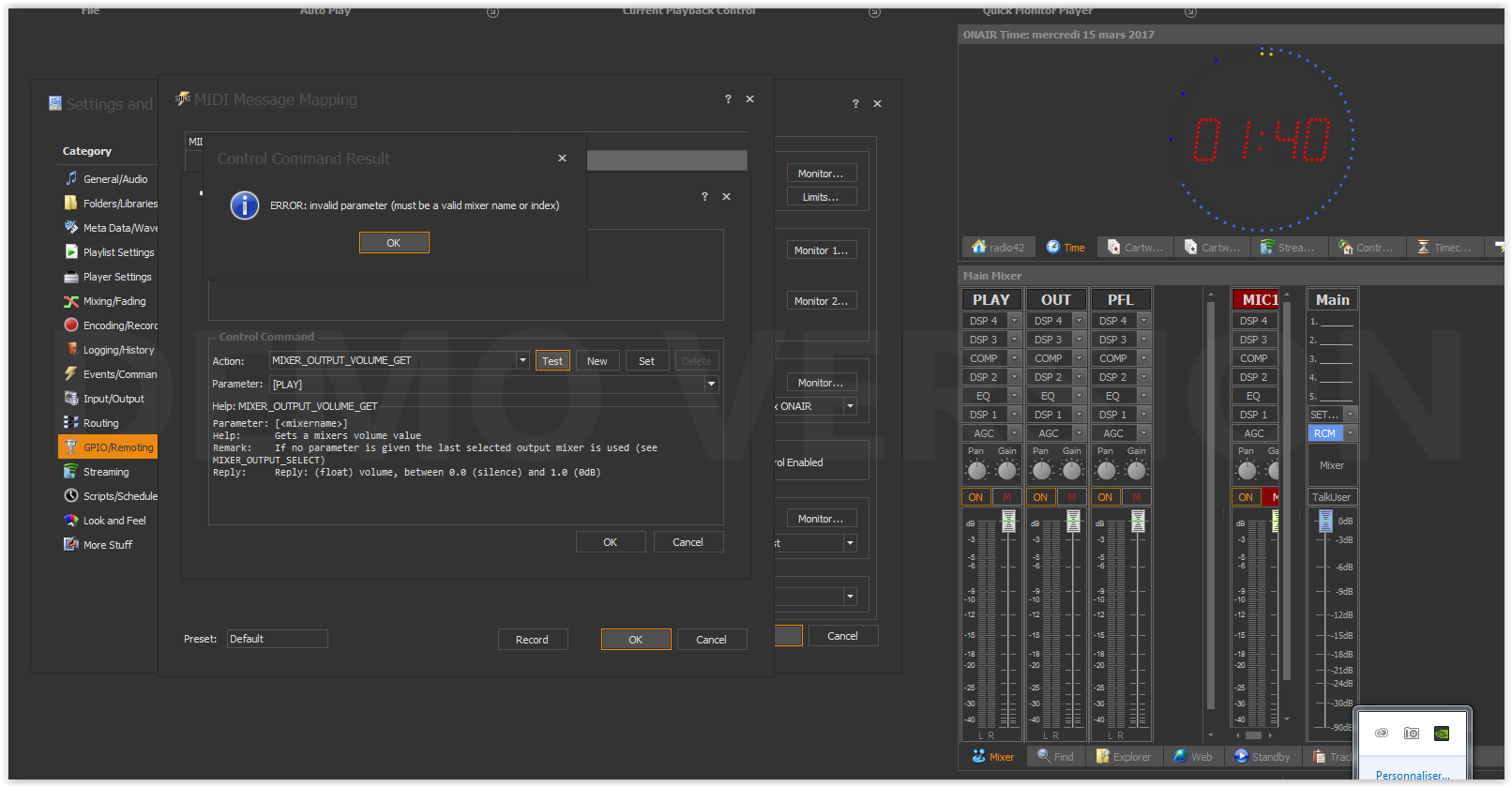The height and width of the screenshot is (787, 1512).
Task: Click the Limits... button
Action: point(821,197)
